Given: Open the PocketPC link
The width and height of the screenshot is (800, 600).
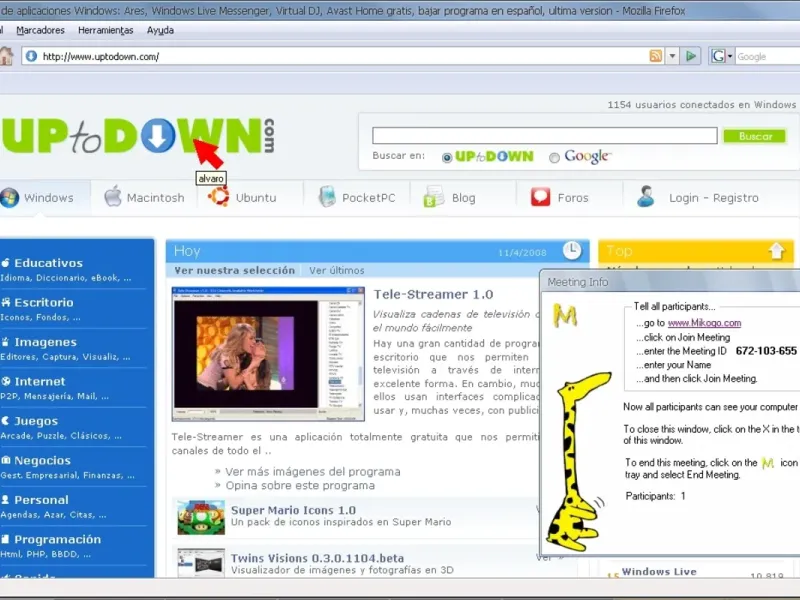Looking at the screenshot, I should pyautogui.click(x=368, y=198).
